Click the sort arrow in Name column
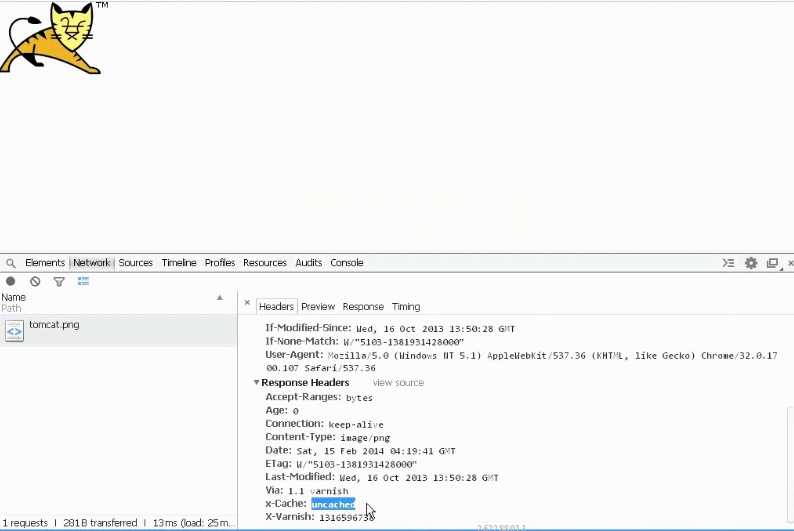Viewport: 794px width, 531px height. [x=220, y=298]
